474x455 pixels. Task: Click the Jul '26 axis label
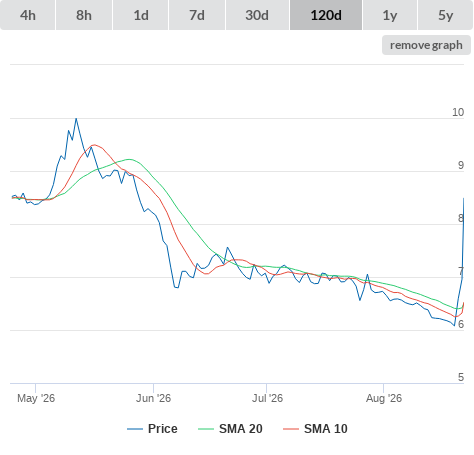click(267, 398)
